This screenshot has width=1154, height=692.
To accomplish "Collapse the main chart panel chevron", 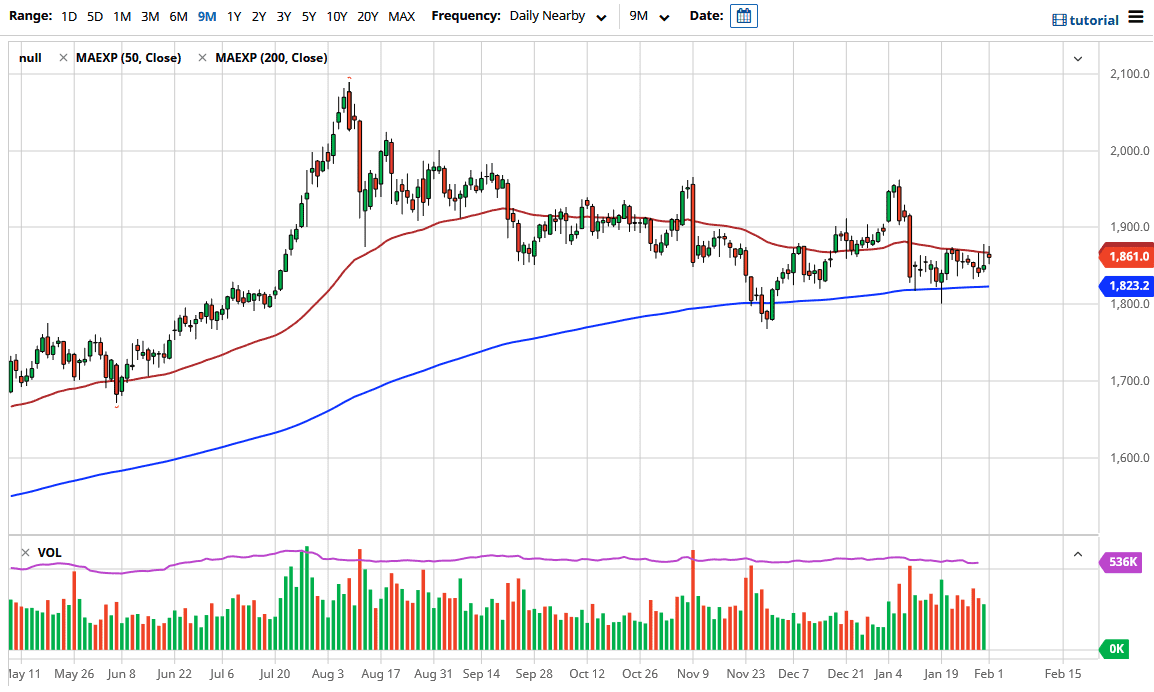I will (1078, 58).
